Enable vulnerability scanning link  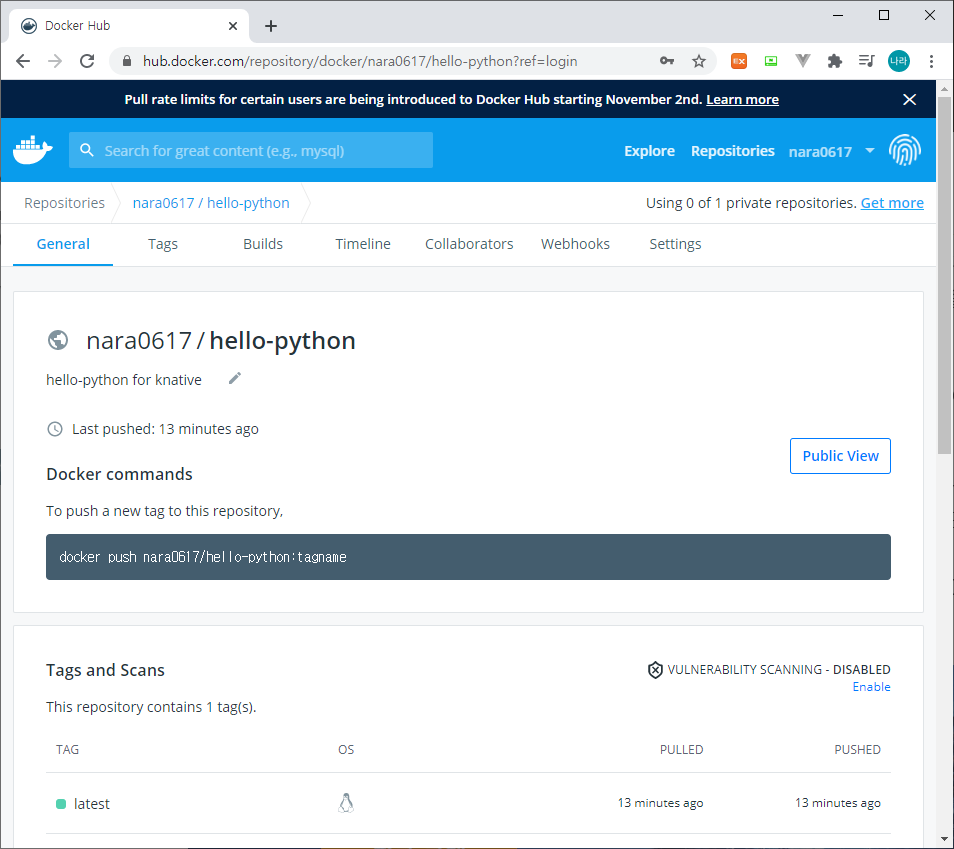click(871, 687)
